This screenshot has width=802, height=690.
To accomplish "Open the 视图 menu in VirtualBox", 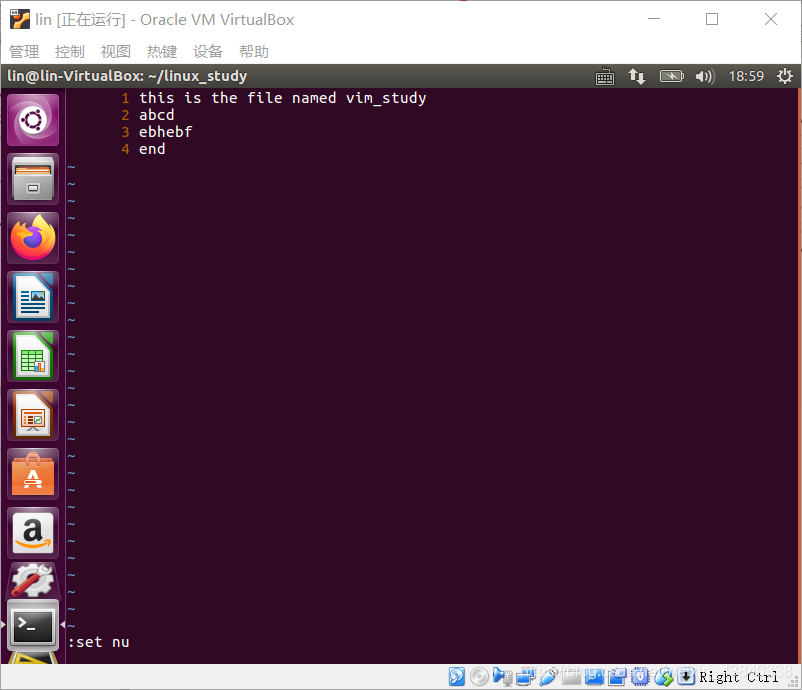I will 115,51.
